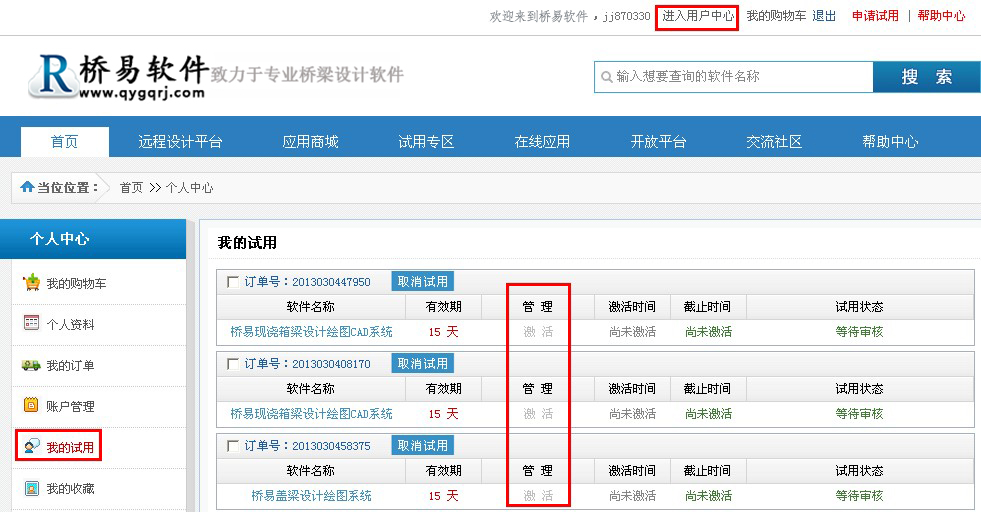Cancel trial for order 2013030447950

tap(422, 281)
